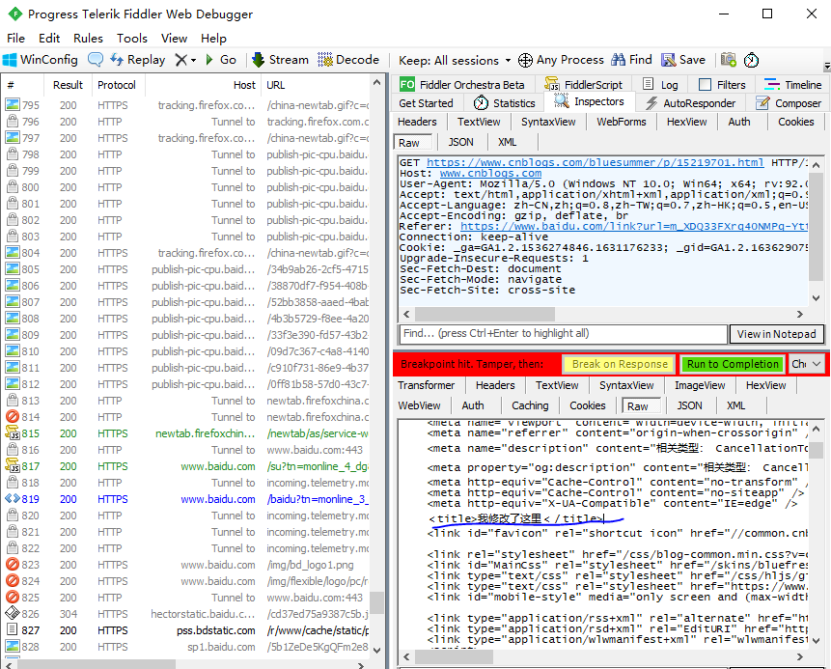Viewport: 831px width, 669px height.
Task: Click the Remove sessions X icon
Action: tap(181, 60)
